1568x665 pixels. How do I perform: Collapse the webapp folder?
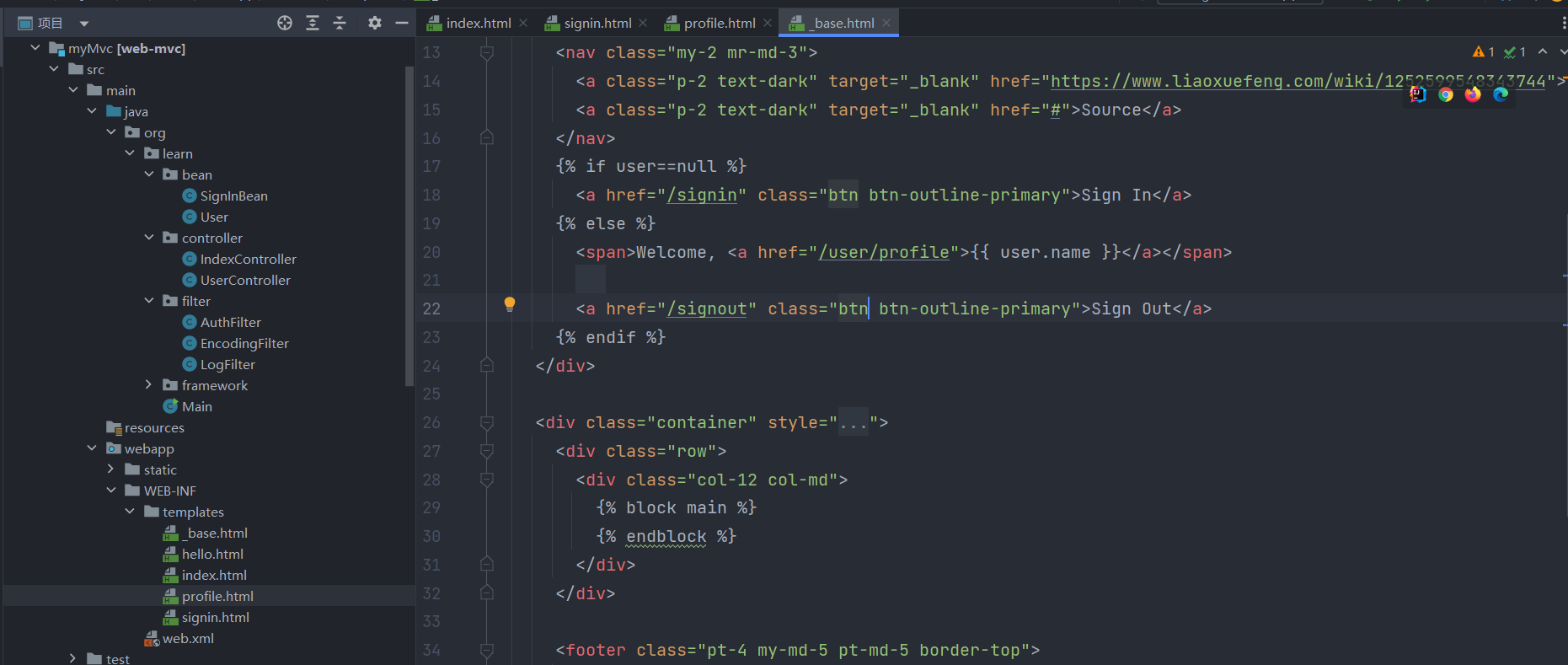coord(92,448)
